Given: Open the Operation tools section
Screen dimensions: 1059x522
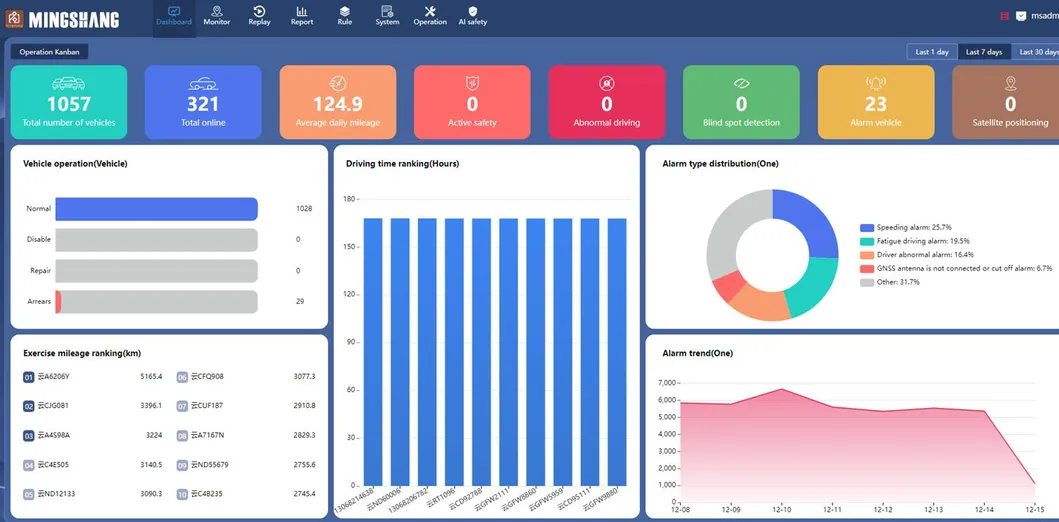Looking at the screenshot, I should [x=430, y=15].
